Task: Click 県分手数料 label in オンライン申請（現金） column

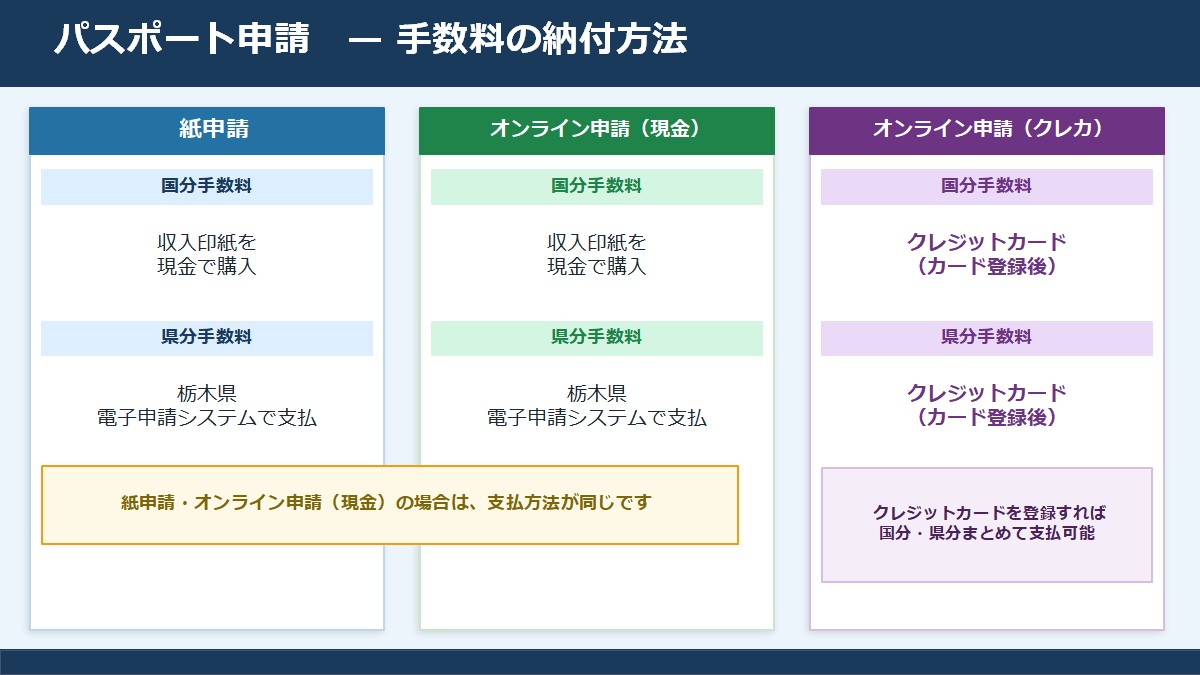Action: point(596,338)
